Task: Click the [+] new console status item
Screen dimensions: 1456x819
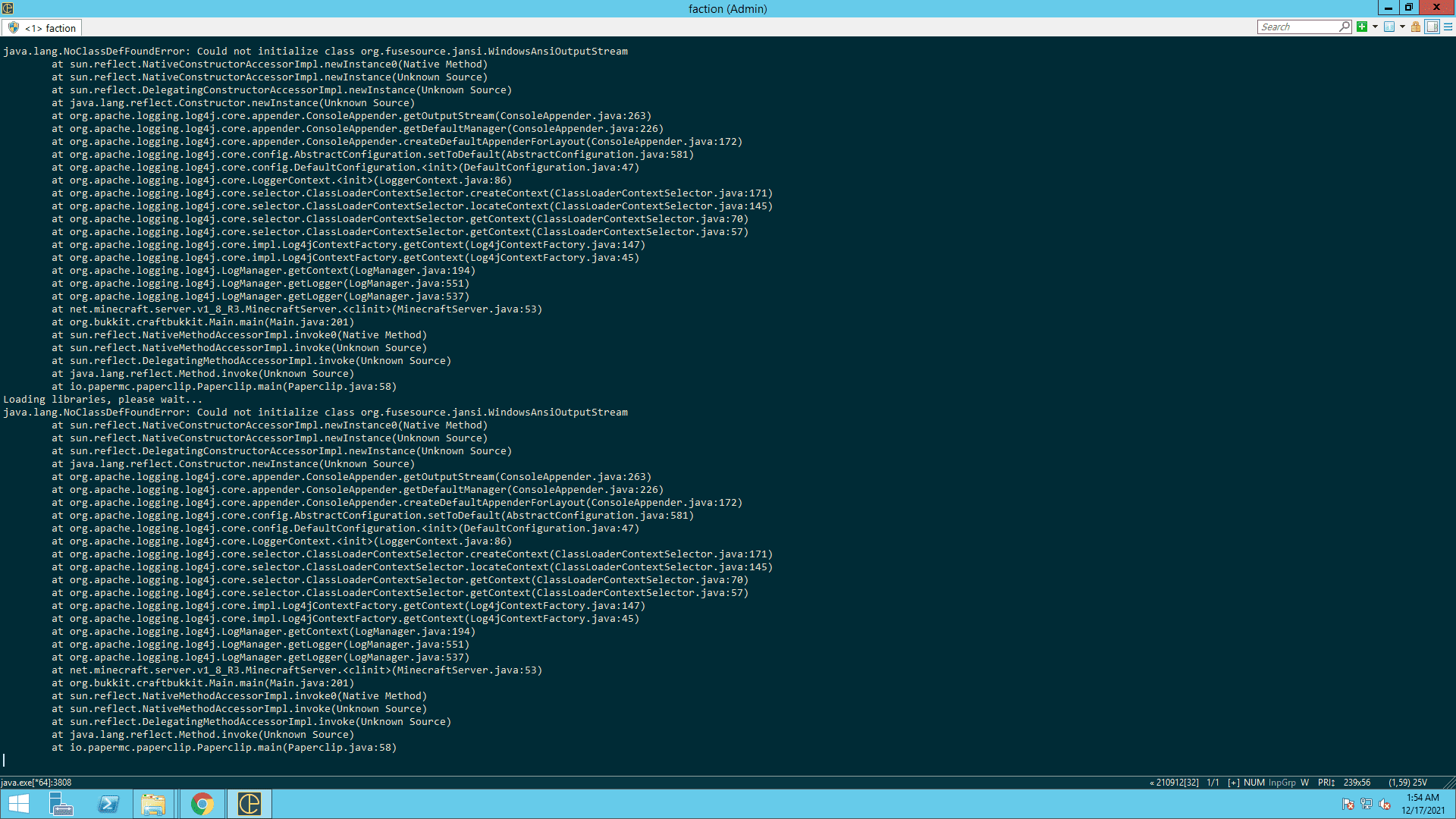Action: click(1234, 783)
